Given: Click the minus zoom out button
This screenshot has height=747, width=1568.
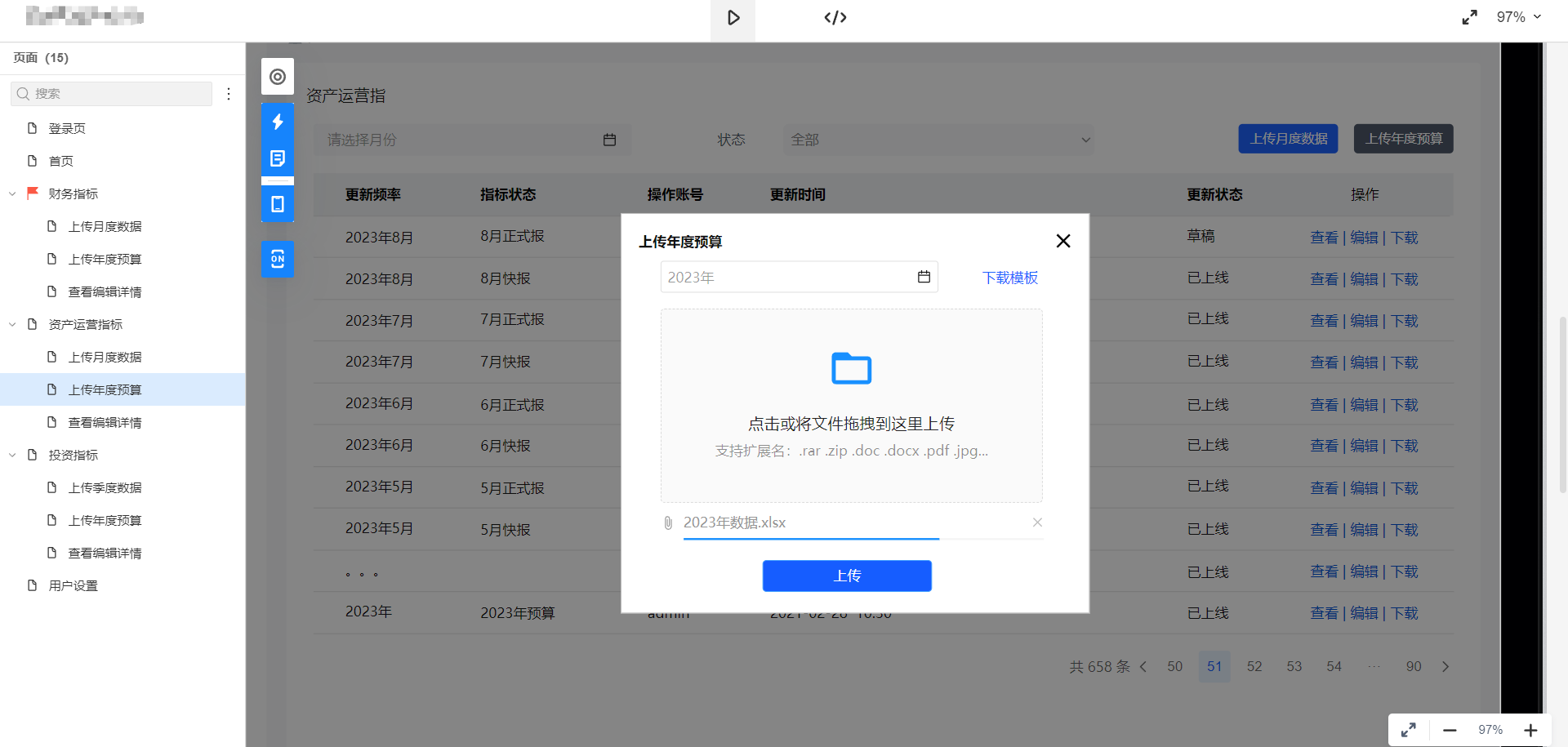Looking at the screenshot, I should [1450, 730].
